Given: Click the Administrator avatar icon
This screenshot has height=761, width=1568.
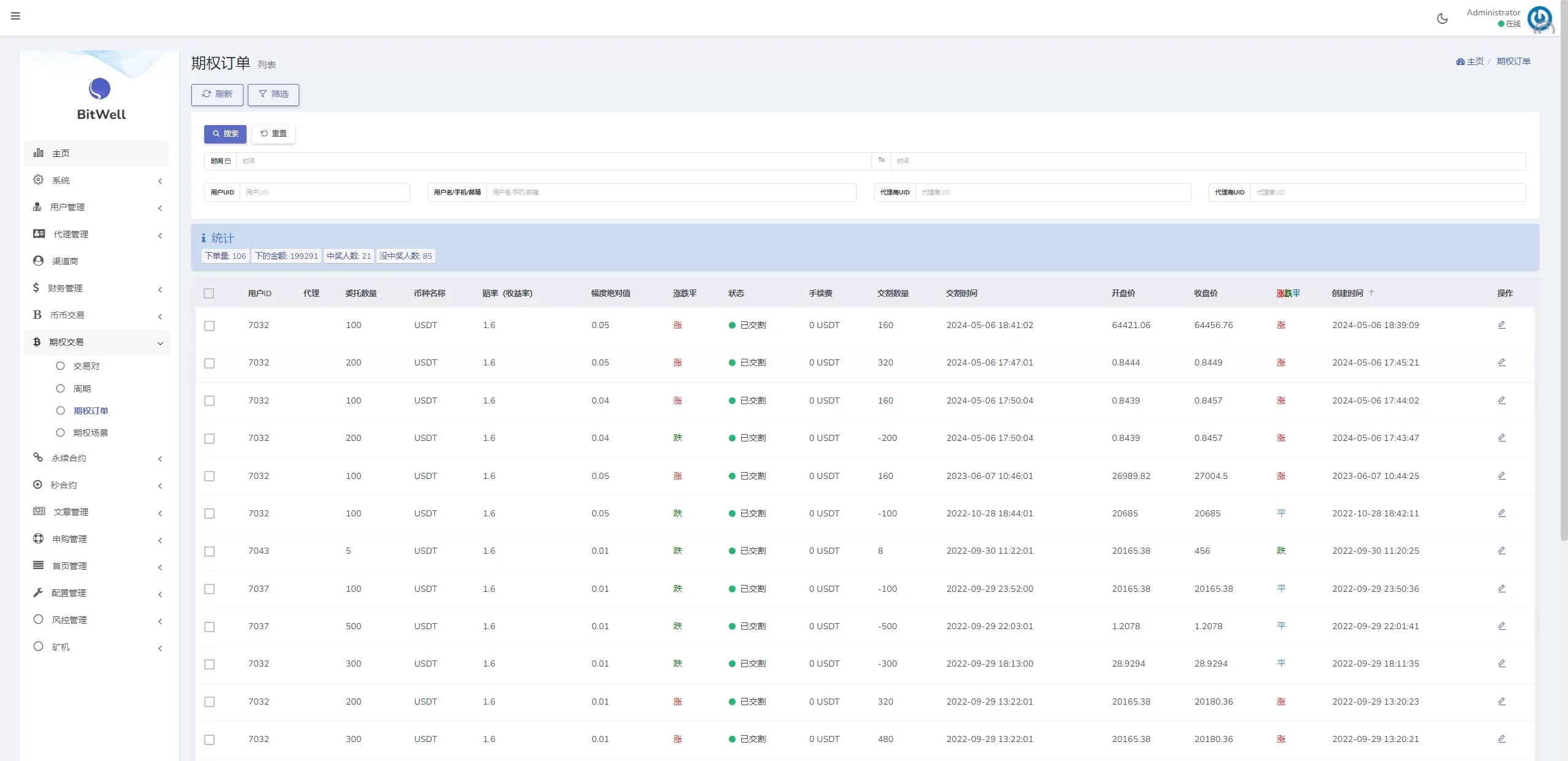Looking at the screenshot, I should point(1539,18).
